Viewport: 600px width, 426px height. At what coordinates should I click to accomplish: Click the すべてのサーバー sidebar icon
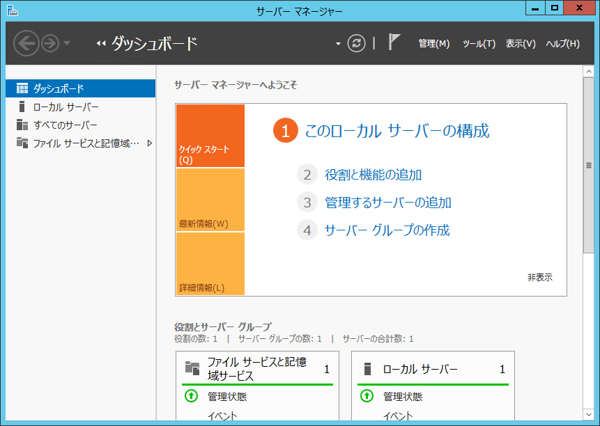coord(22,125)
